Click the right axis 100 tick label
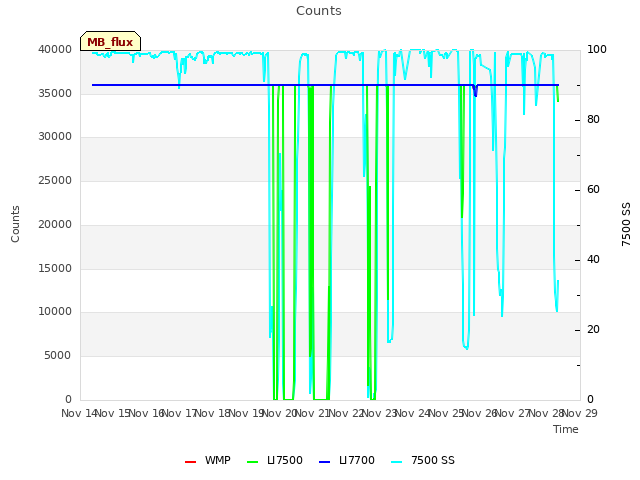This screenshot has width=640, height=480. point(597,49)
